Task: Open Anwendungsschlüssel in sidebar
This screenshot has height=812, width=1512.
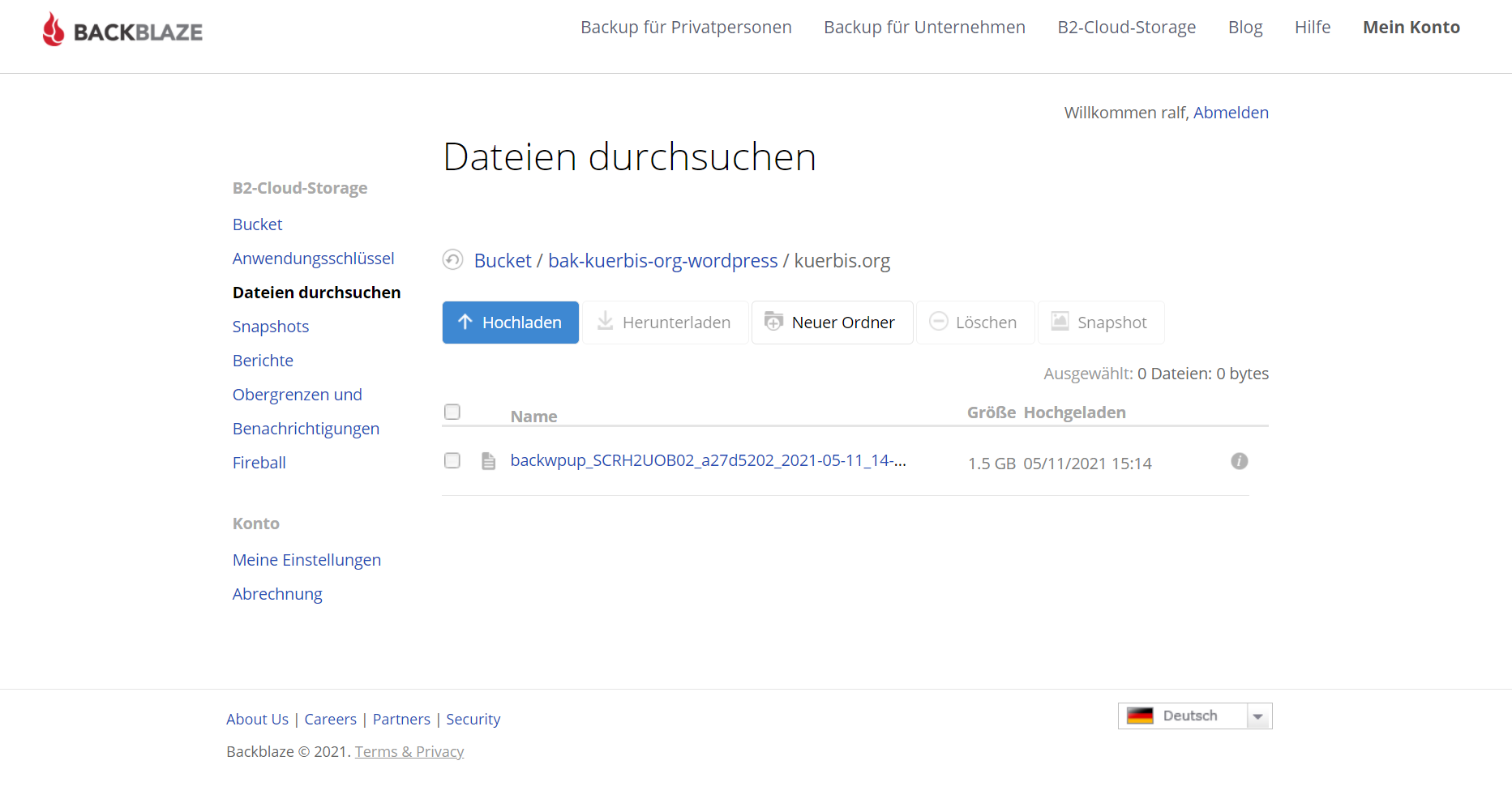Action: click(x=313, y=259)
